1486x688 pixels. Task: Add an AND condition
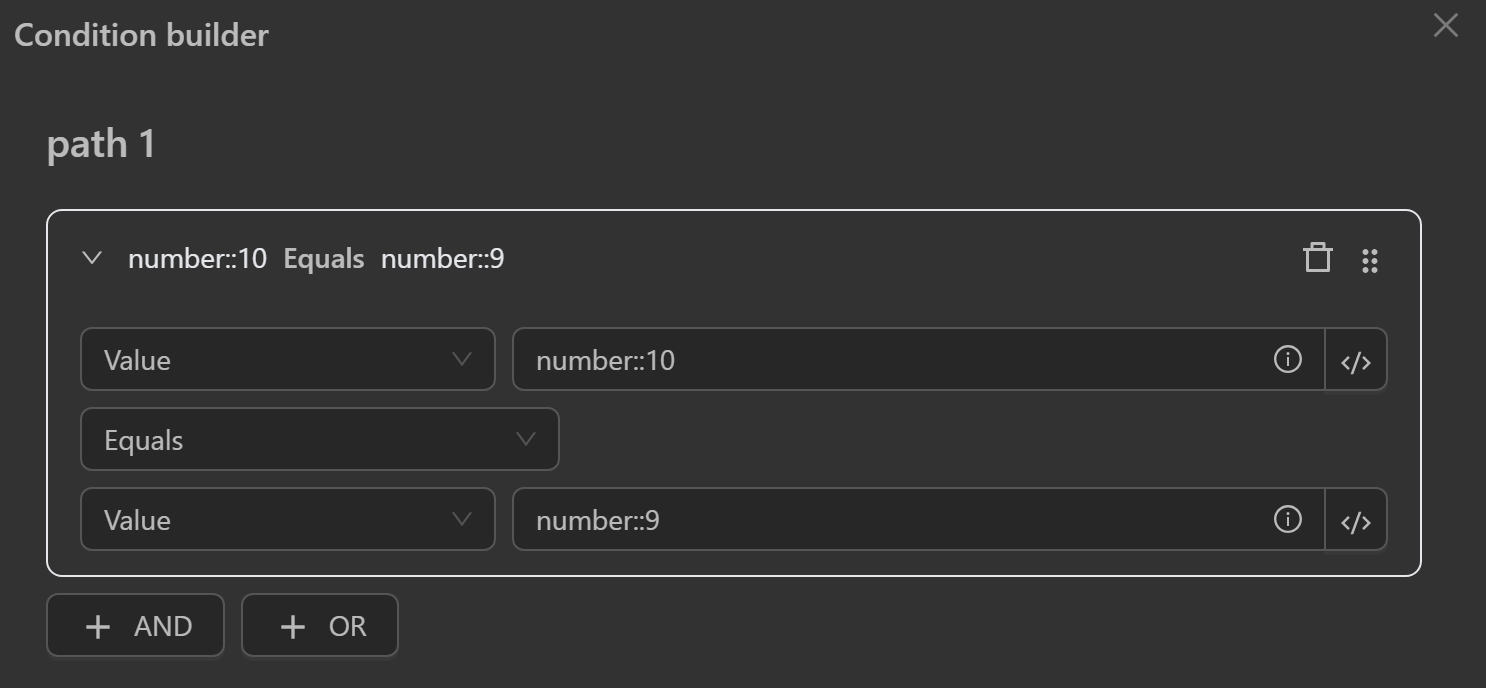tap(135, 625)
